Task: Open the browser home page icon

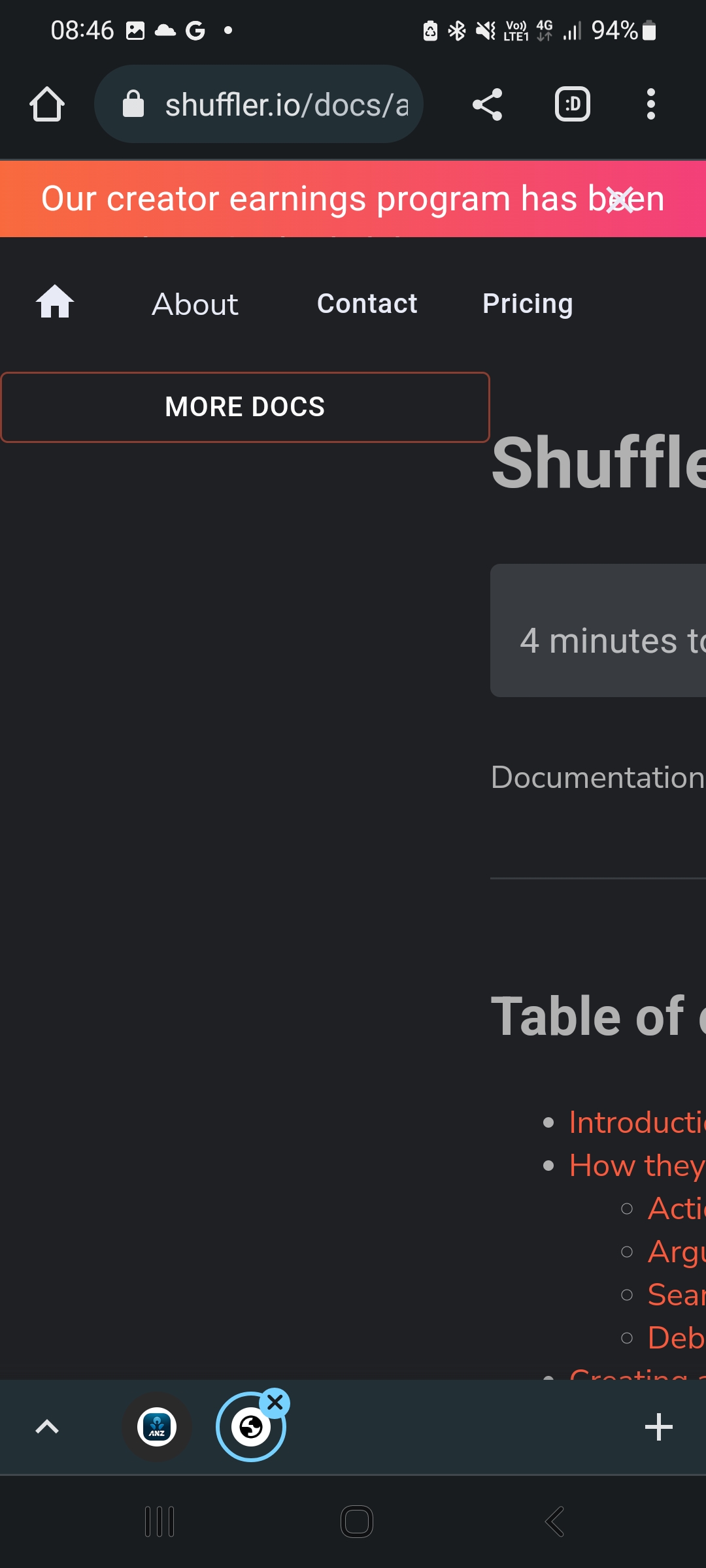Action: [x=47, y=104]
